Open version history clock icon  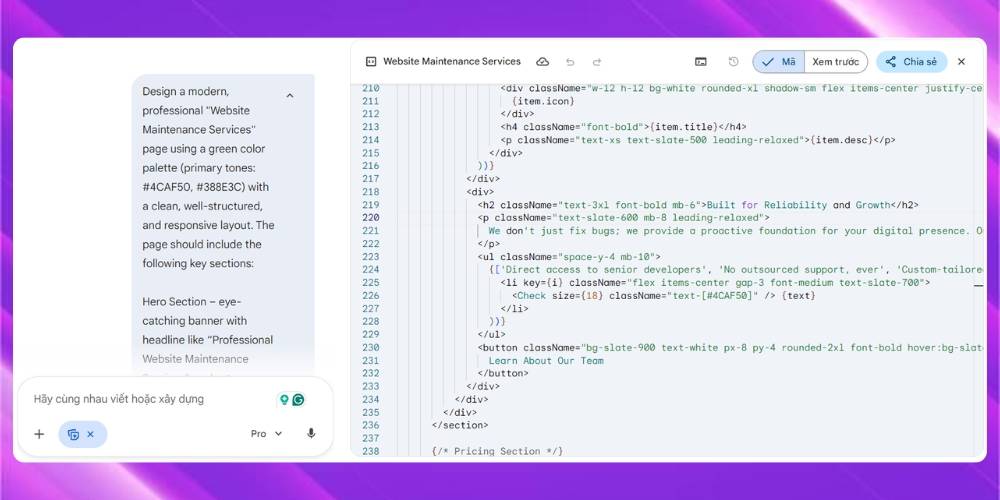pyautogui.click(x=733, y=62)
